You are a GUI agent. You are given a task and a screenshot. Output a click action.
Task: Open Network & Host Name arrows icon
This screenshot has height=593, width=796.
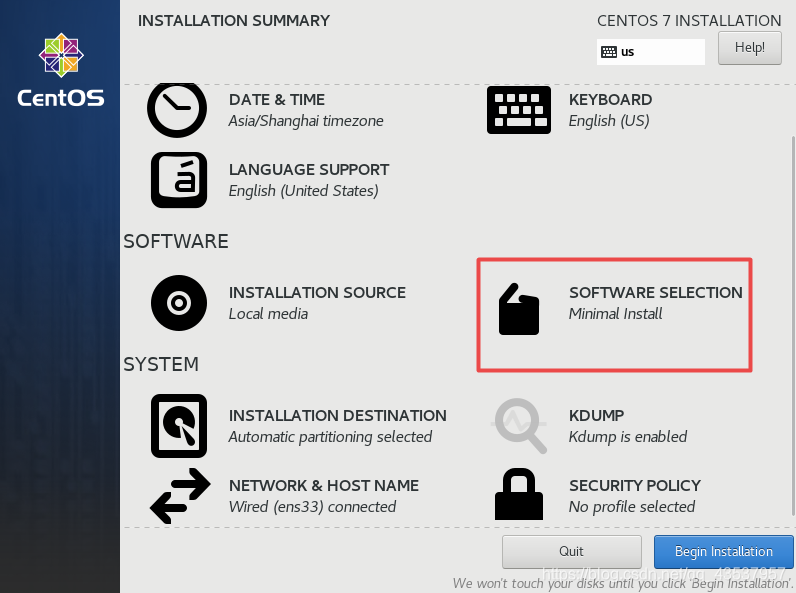click(x=180, y=496)
